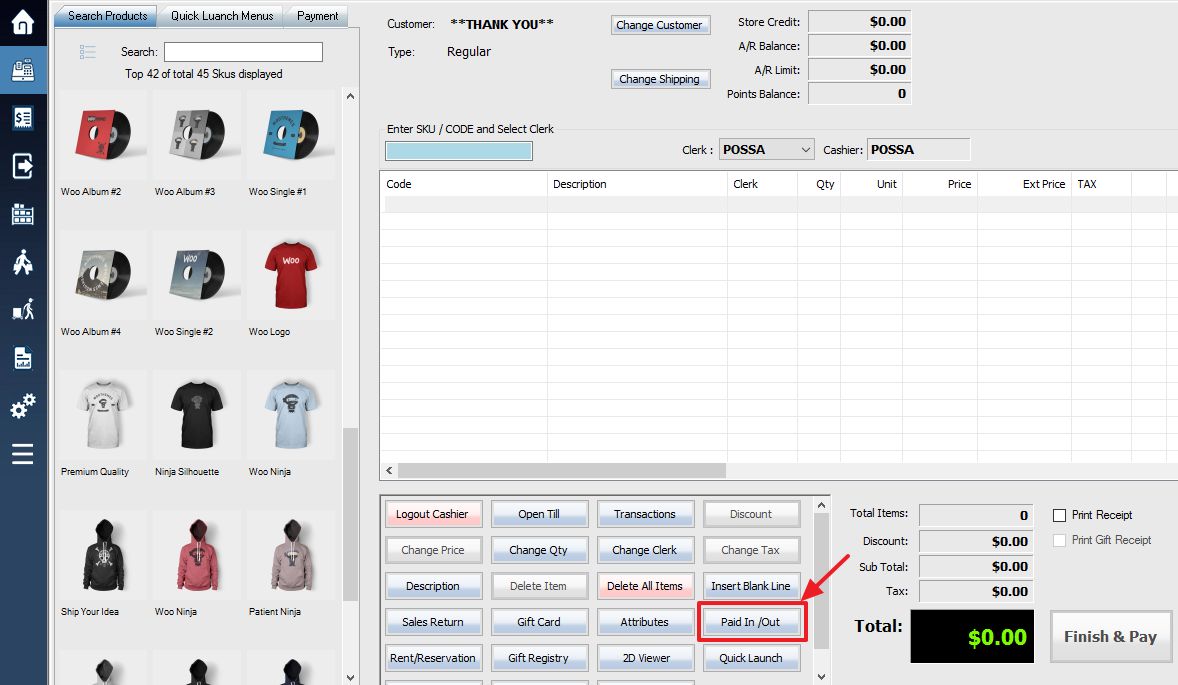
Task: Switch to the Payment tab
Action: pos(317,16)
